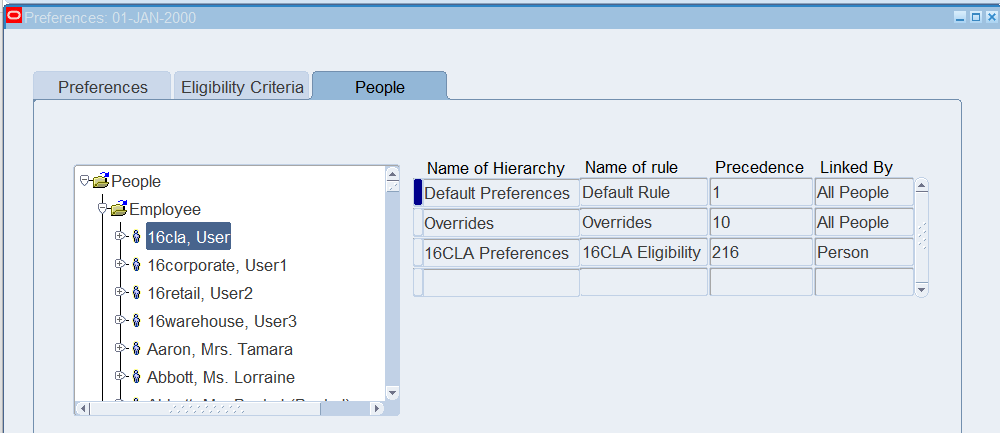The image size is (1000, 433).
Task: Expand the 16cla, User tree node
Action: point(119,237)
